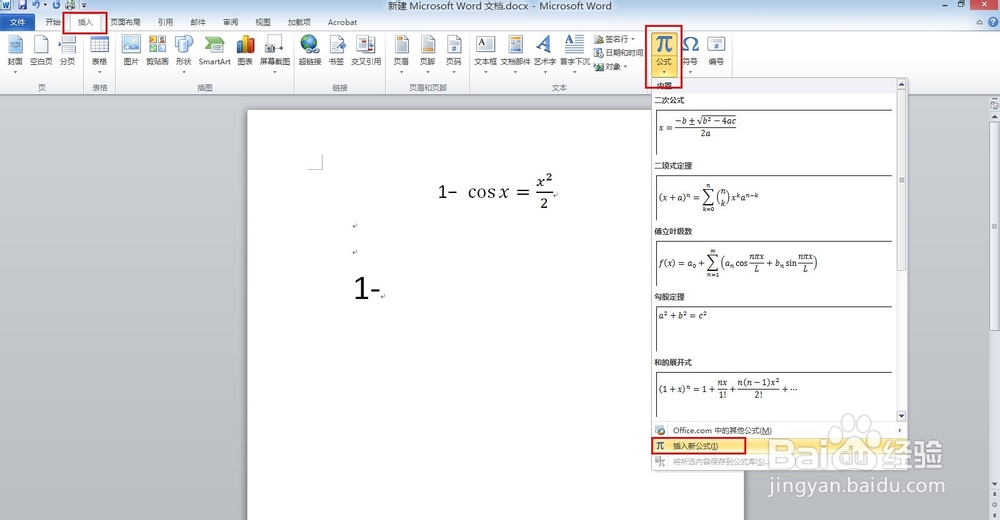Click the save icon in quick access toolbar
Image resolution: width=1000 pixels, height=520 pixels.
click(22, 5)
